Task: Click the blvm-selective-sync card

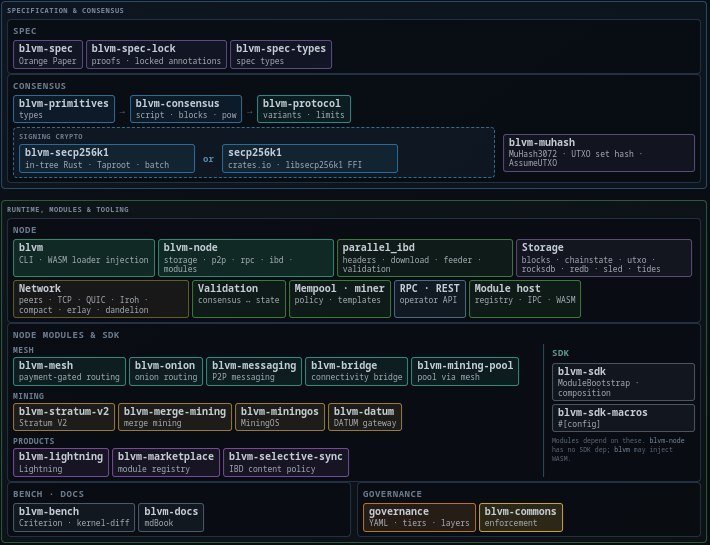Action: 286,463
